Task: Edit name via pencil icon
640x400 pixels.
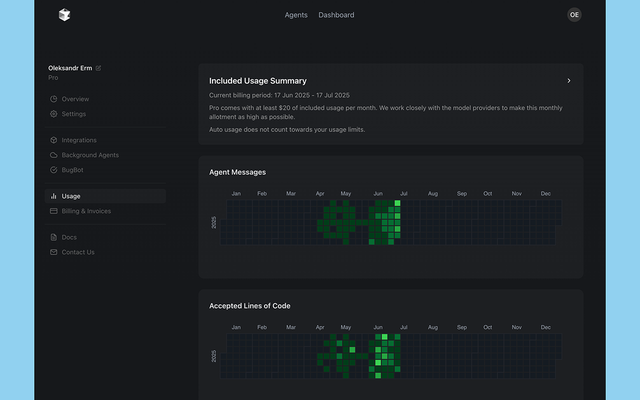Action: coord(98,68)
